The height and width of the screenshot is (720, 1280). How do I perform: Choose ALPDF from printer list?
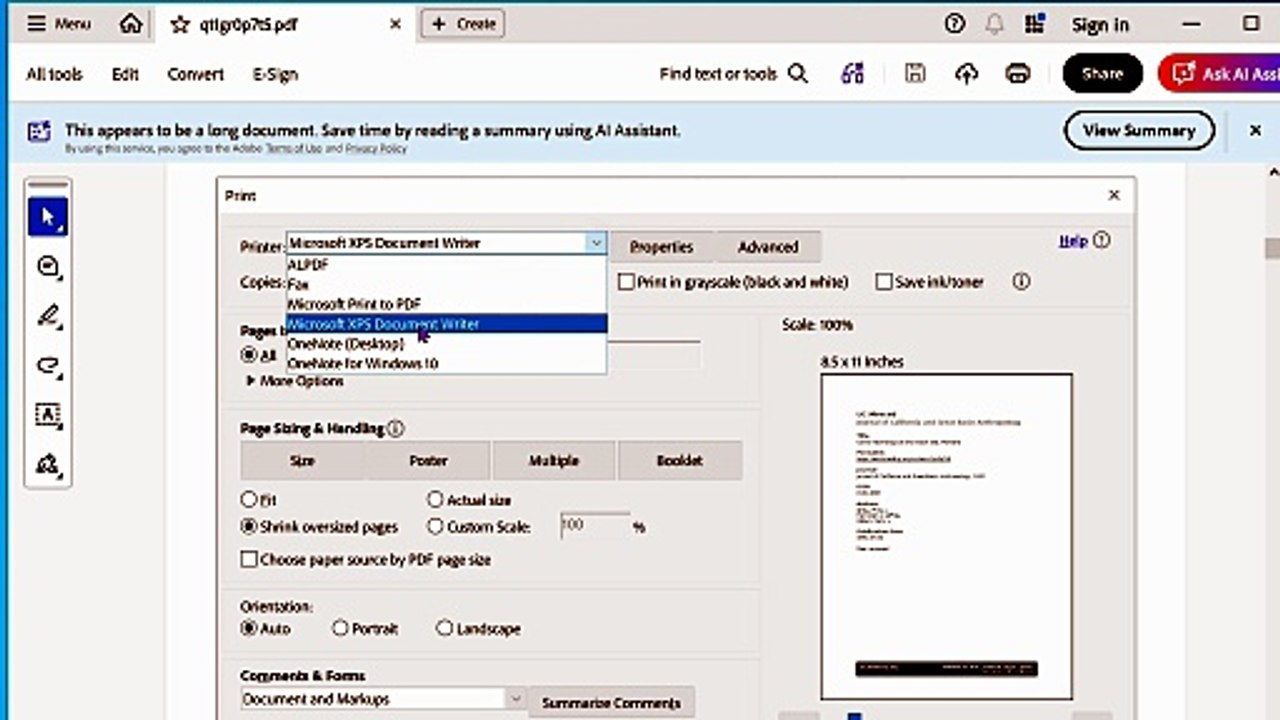[x=446, y=265]
